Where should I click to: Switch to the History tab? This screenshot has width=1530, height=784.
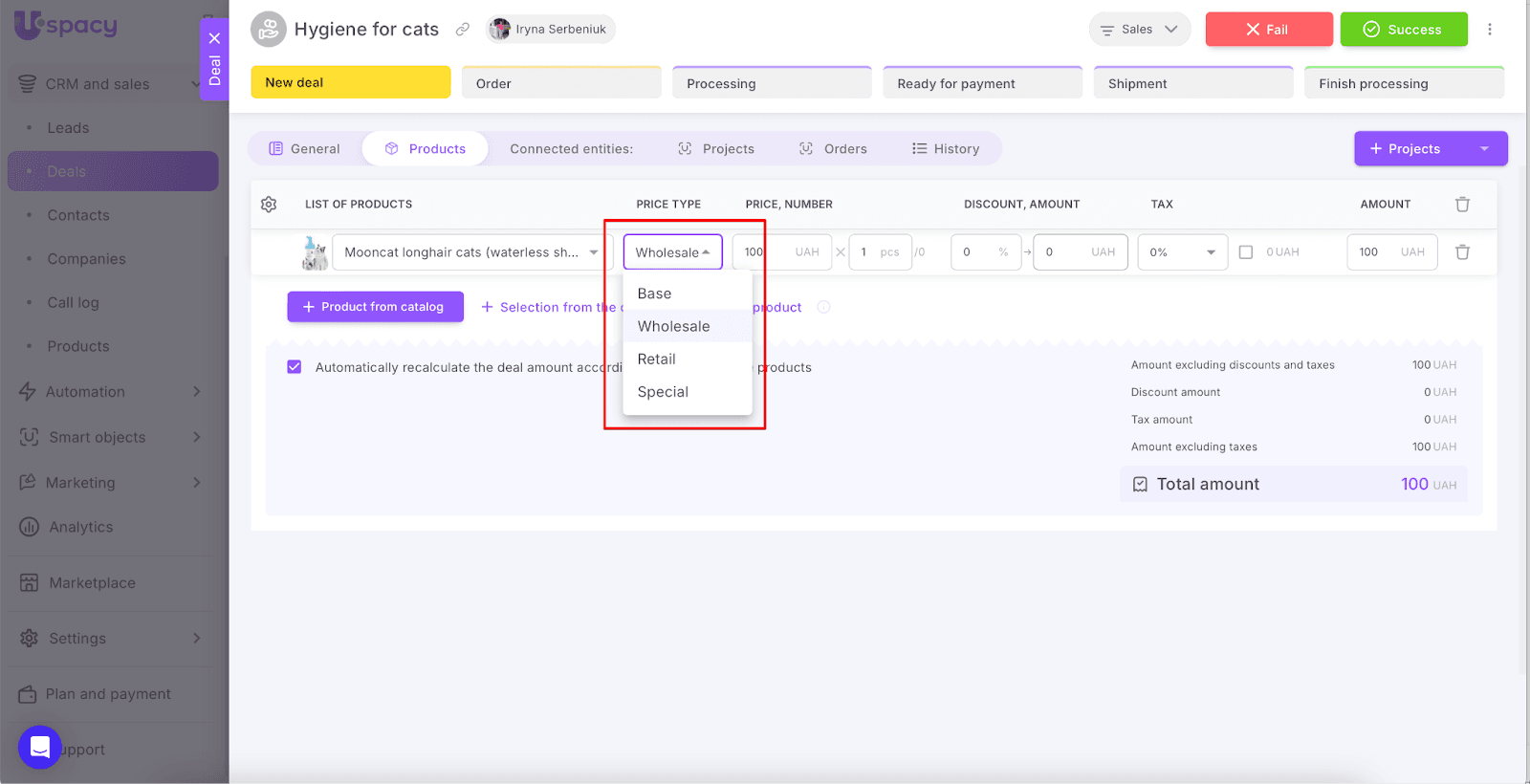point(946,149)
